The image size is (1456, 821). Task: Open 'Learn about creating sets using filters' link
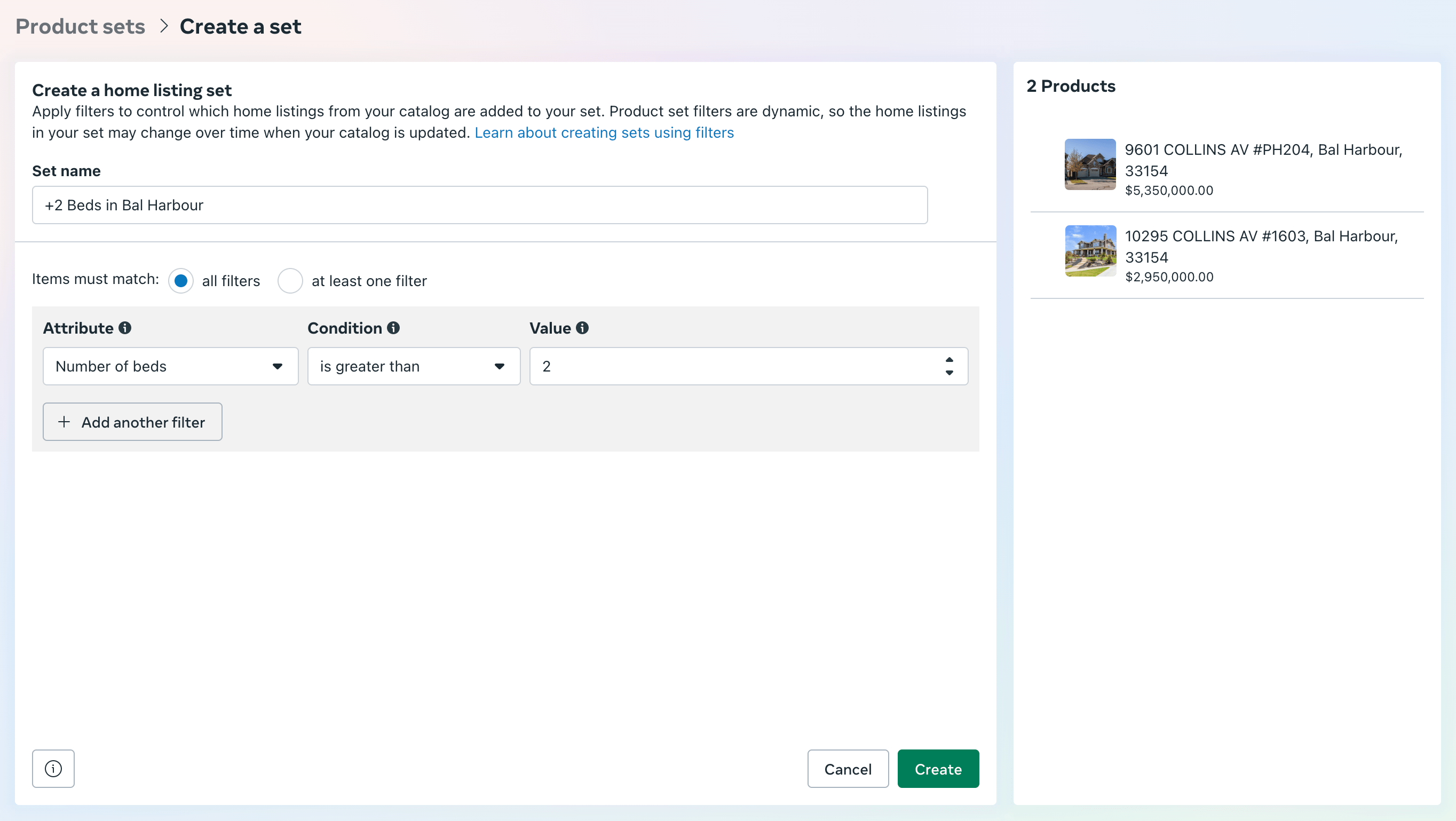click(604, 132)
